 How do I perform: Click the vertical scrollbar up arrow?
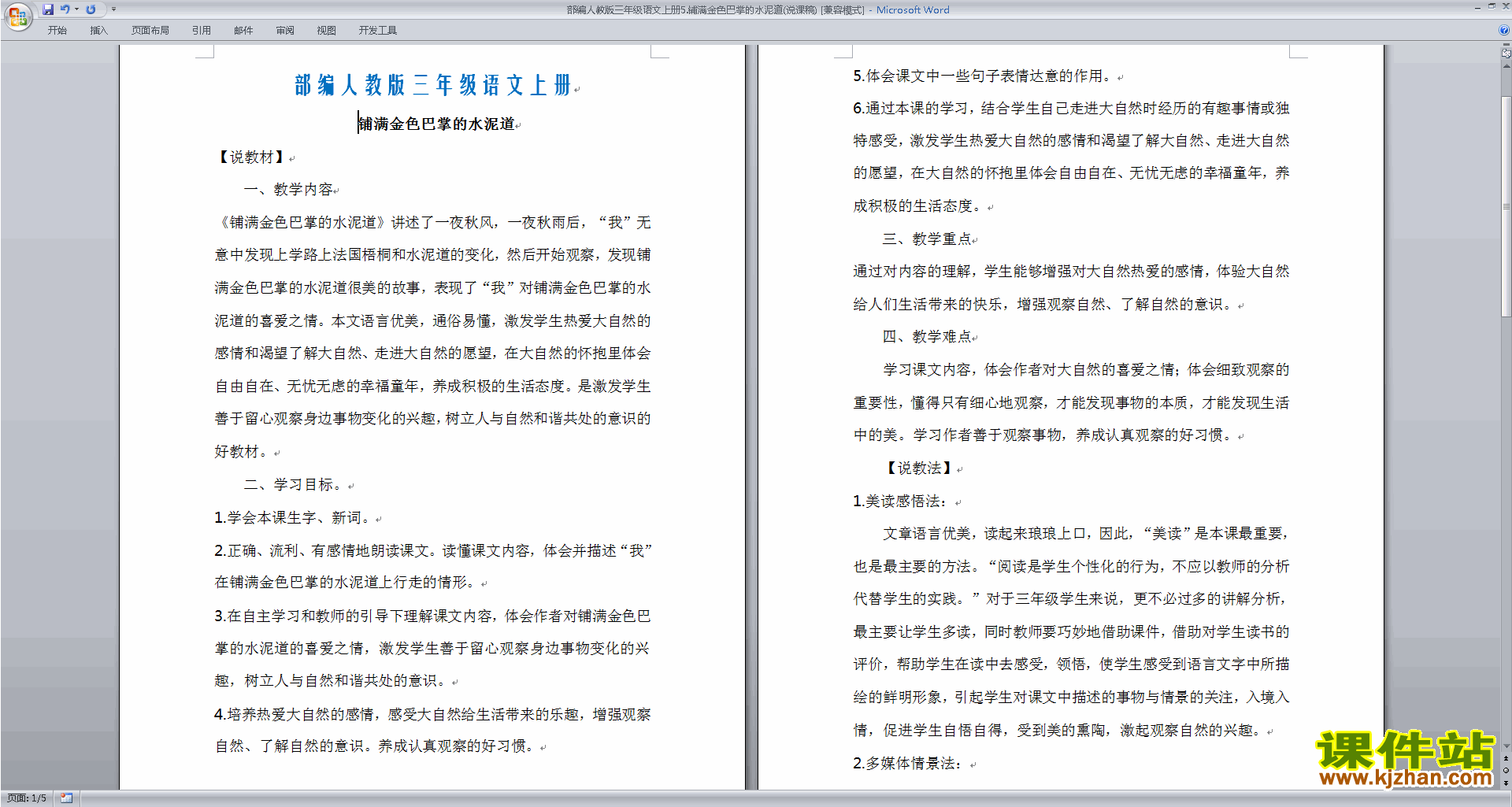pos(1506,65)
